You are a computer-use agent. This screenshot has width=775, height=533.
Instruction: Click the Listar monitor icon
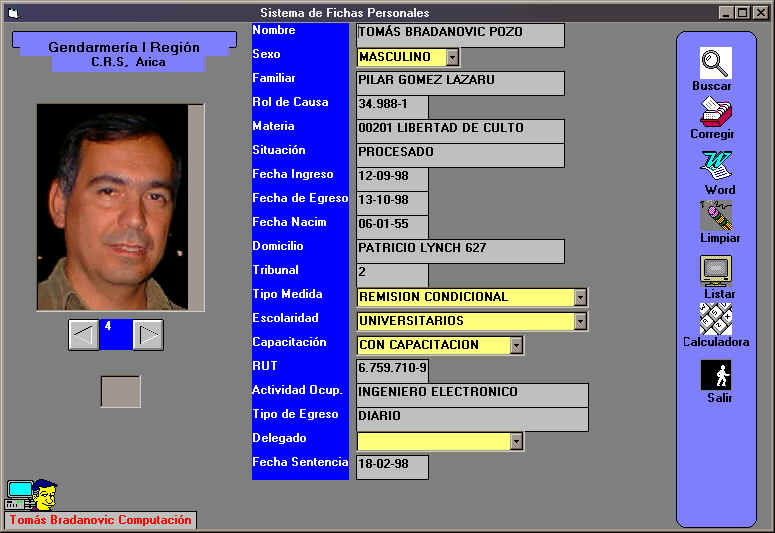coord(716,271)
